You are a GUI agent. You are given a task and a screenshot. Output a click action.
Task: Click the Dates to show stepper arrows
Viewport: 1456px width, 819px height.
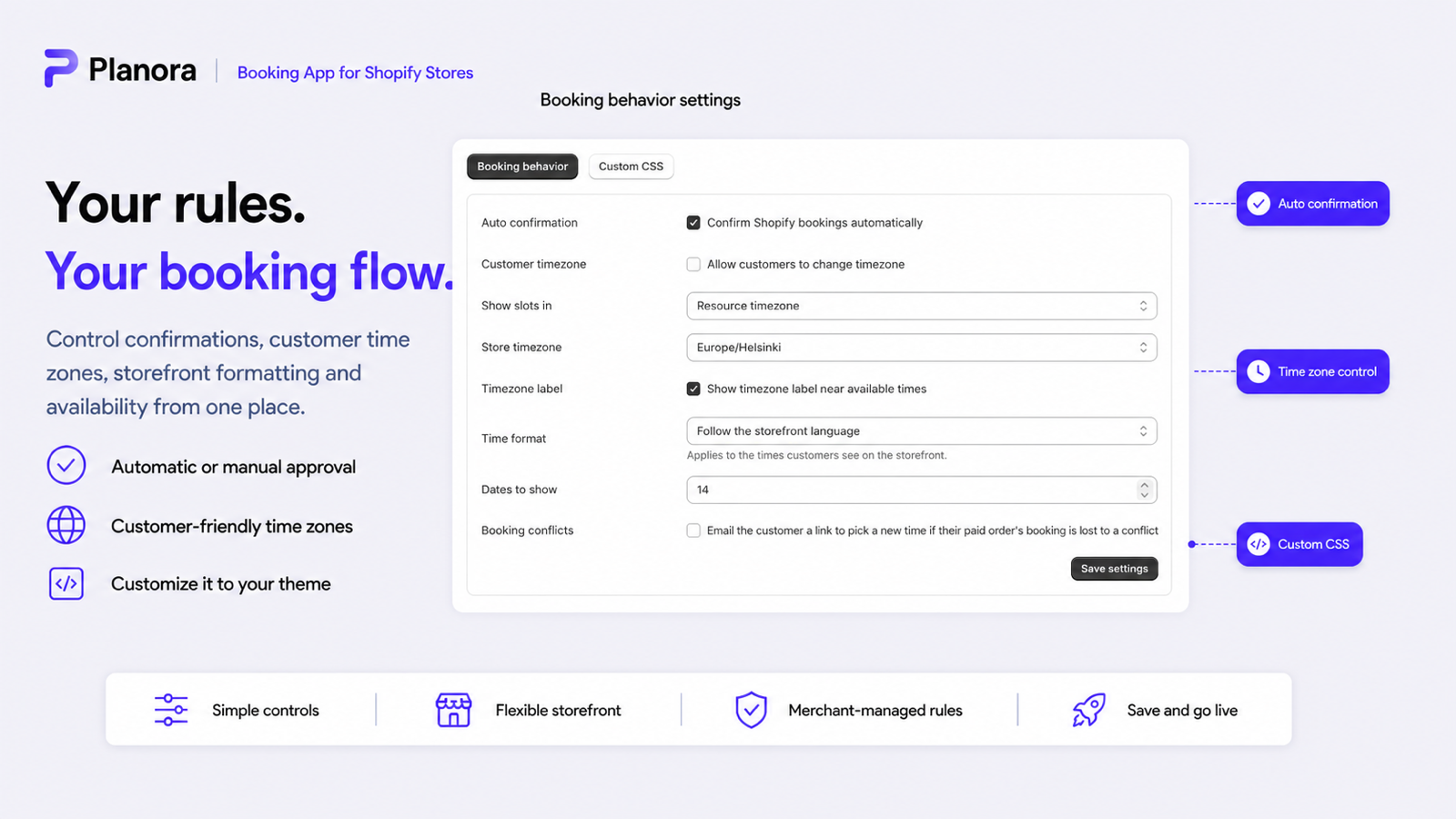1144,490
